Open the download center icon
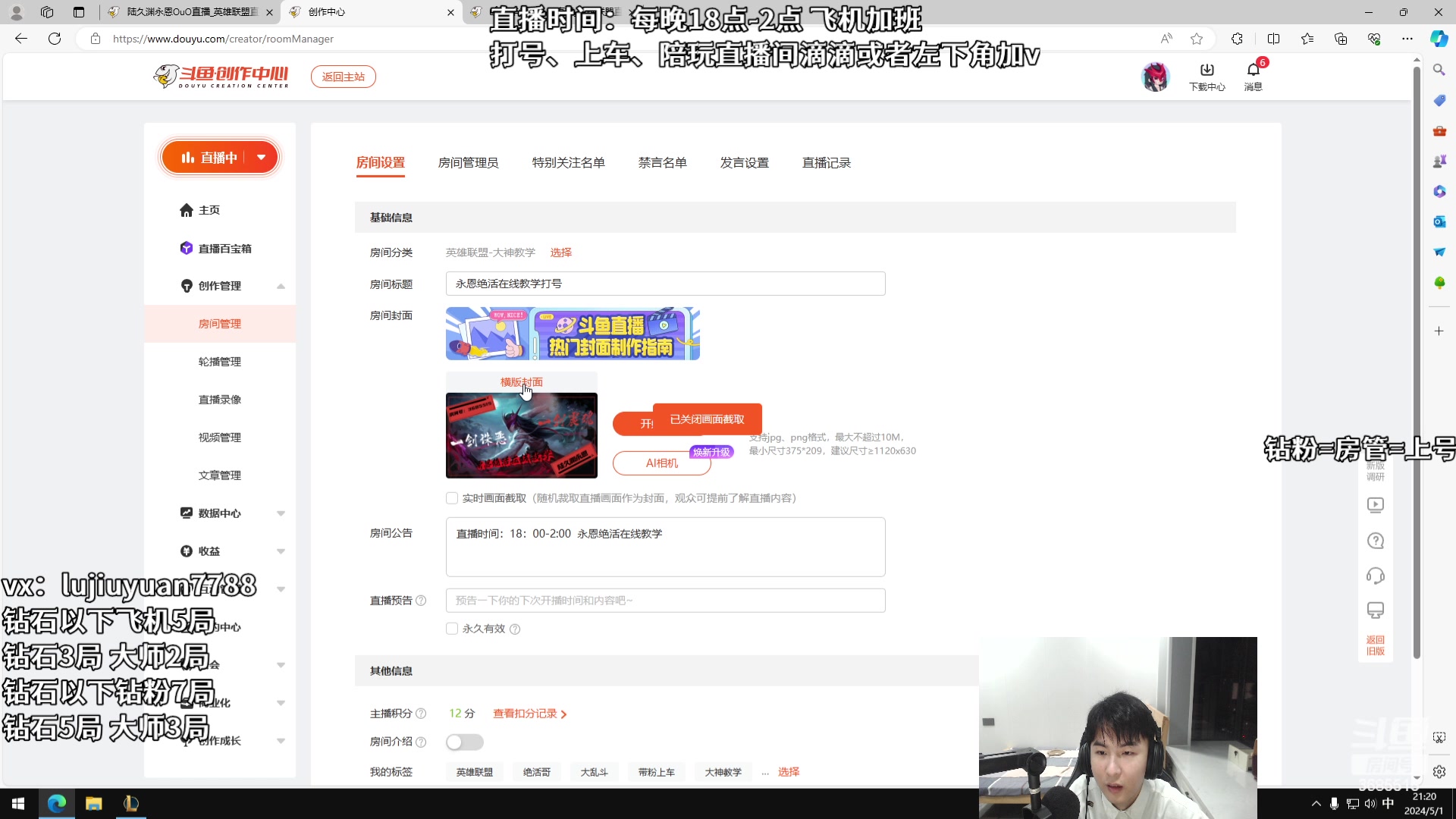Screen dimensions: 1456x819 [x=1207, y=71]
